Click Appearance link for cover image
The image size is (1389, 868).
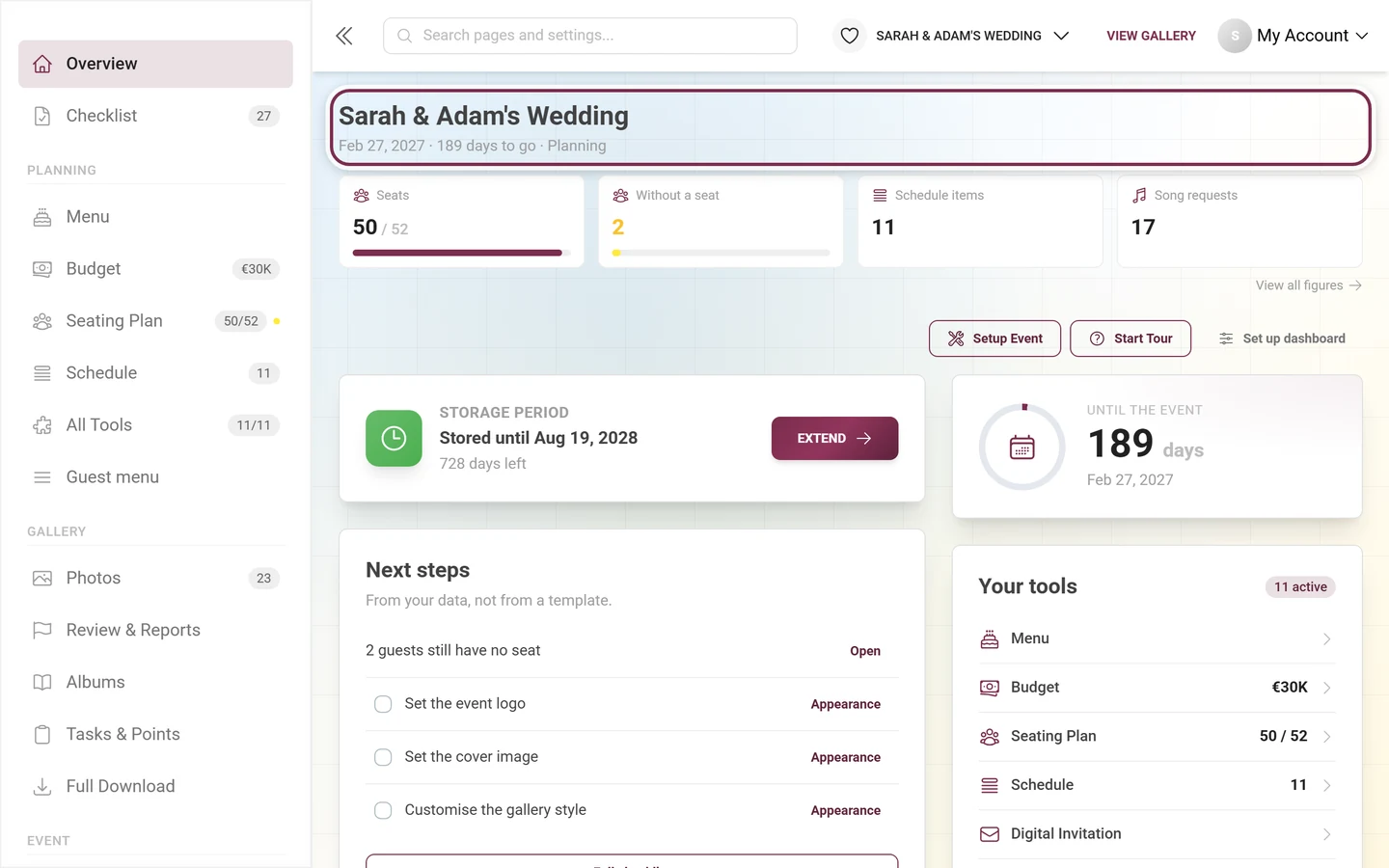pos(845,758)
